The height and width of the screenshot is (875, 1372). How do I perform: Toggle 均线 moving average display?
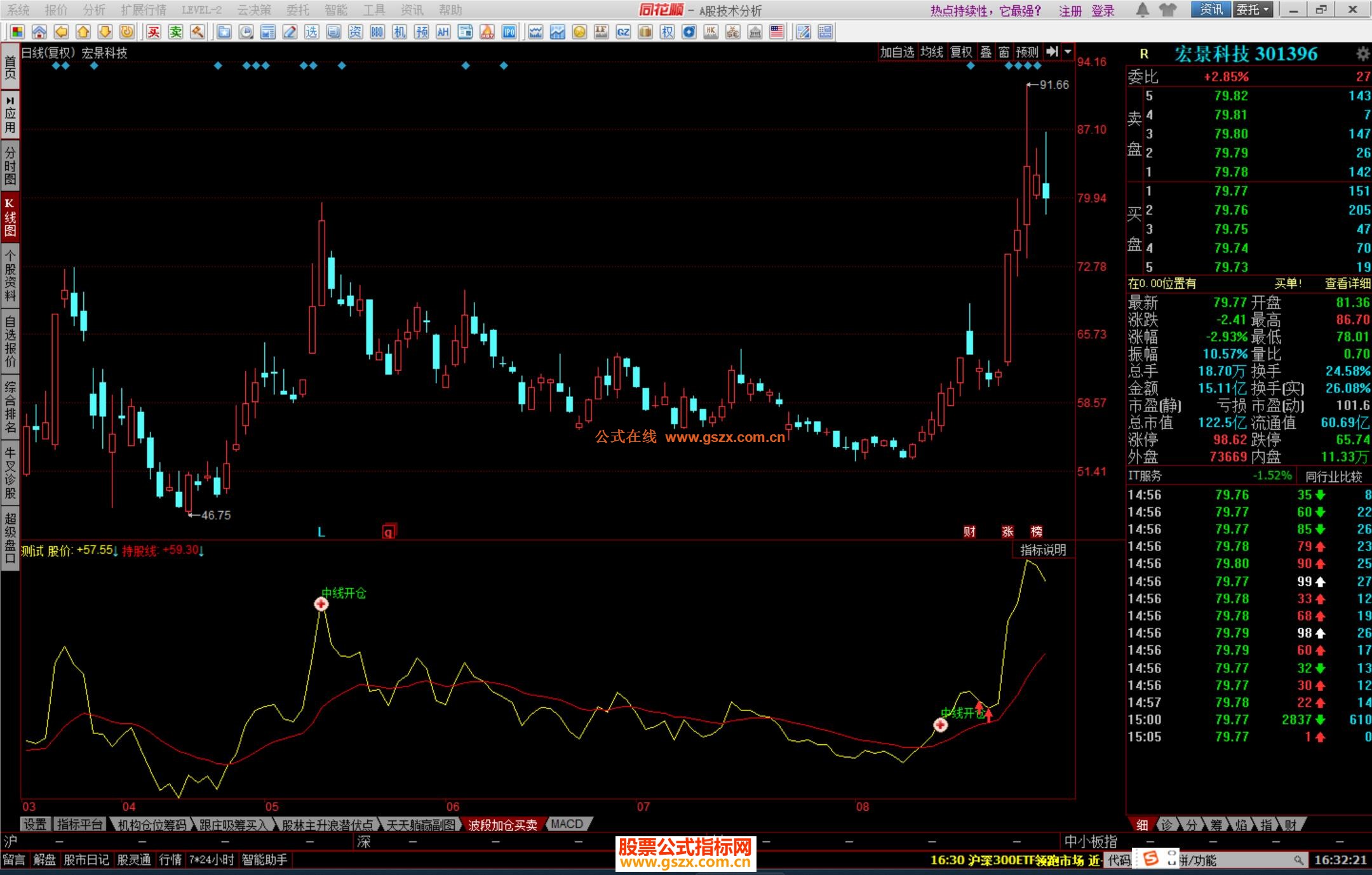(932, 52)
